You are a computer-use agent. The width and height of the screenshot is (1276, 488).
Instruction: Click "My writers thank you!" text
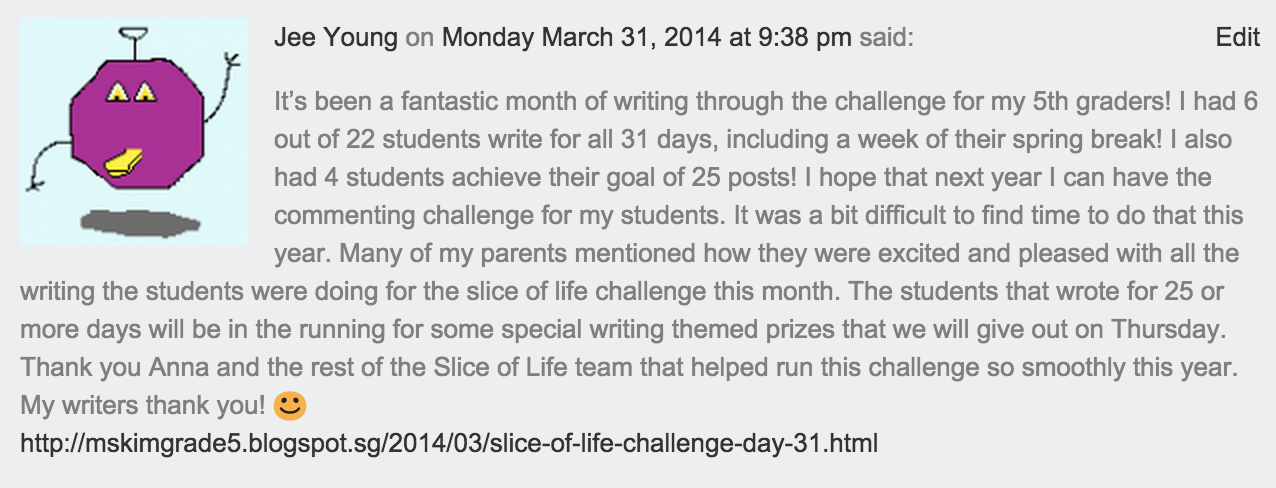click(x=143, y=405)
